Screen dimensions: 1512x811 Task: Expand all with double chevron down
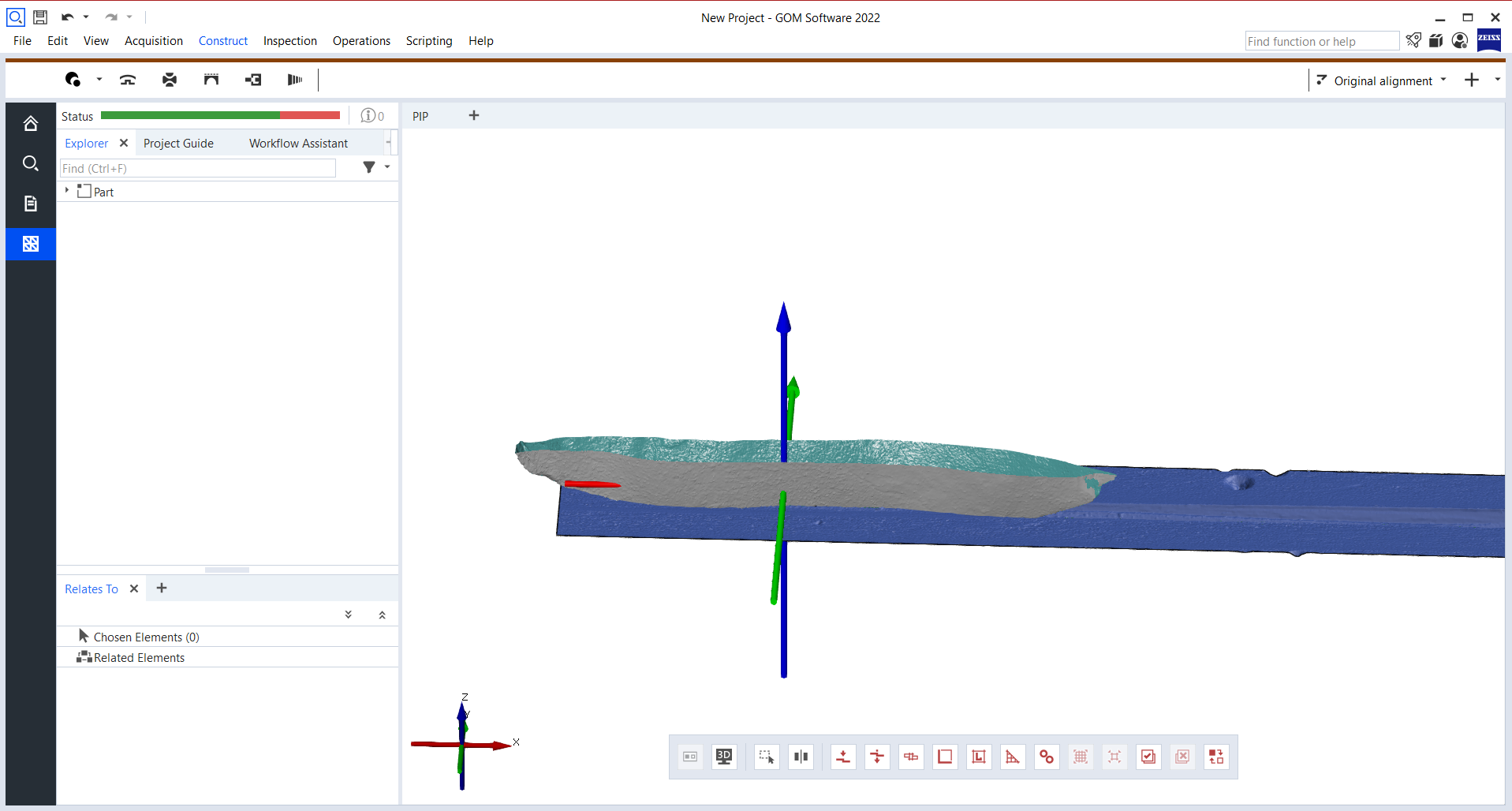point(349,615)
